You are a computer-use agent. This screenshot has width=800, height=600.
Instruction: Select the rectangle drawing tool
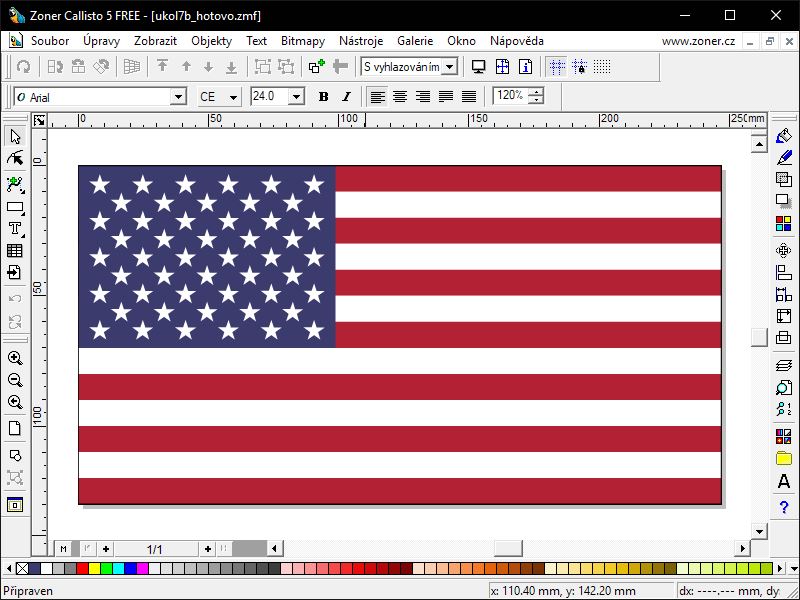(x=15, y=207)
